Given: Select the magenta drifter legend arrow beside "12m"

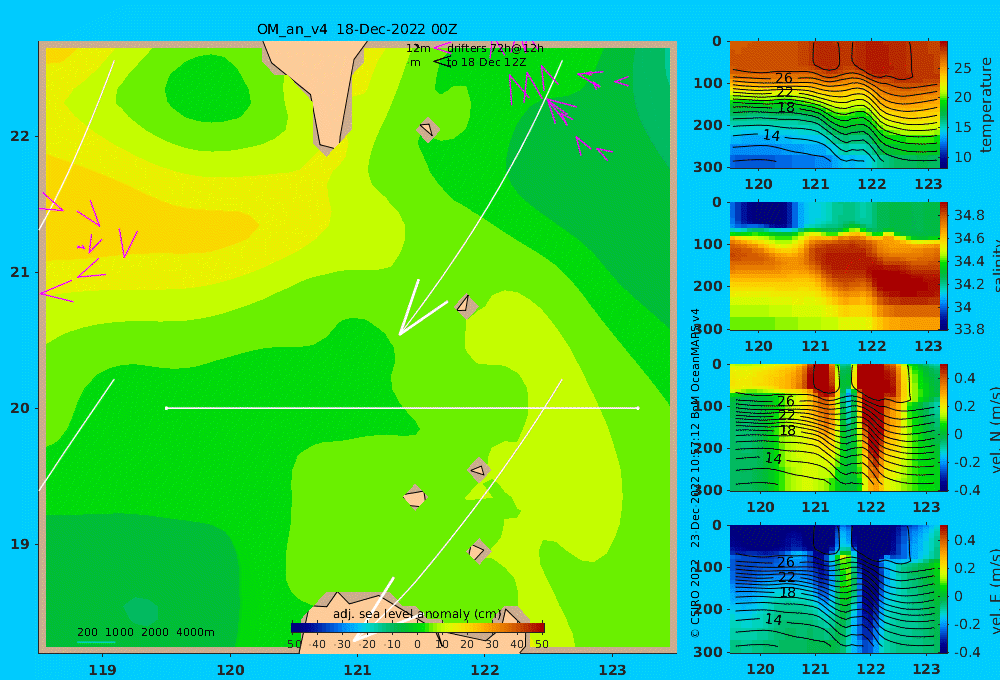Looking at the screenshot, I should tap(441, 47).
